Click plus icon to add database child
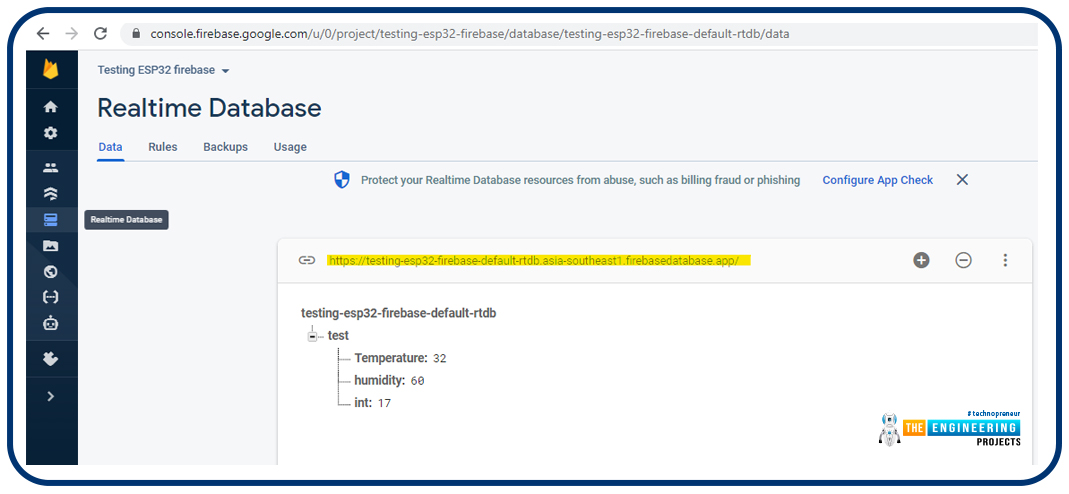 [921, 260]
